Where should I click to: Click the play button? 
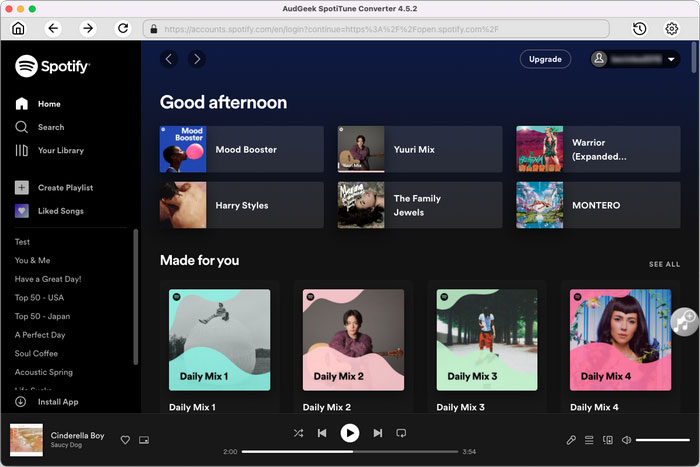pyautogui.click(x=350, y=433)
